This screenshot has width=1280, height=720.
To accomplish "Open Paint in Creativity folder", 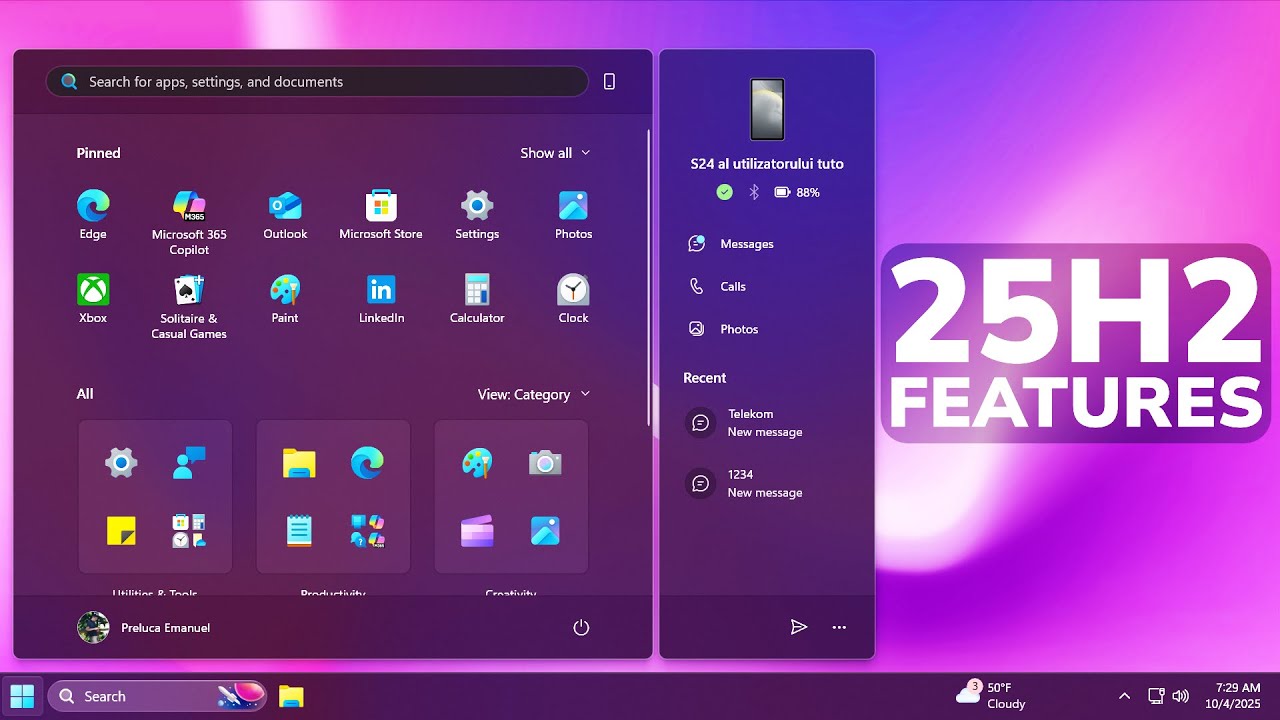I will coord(477,463).
